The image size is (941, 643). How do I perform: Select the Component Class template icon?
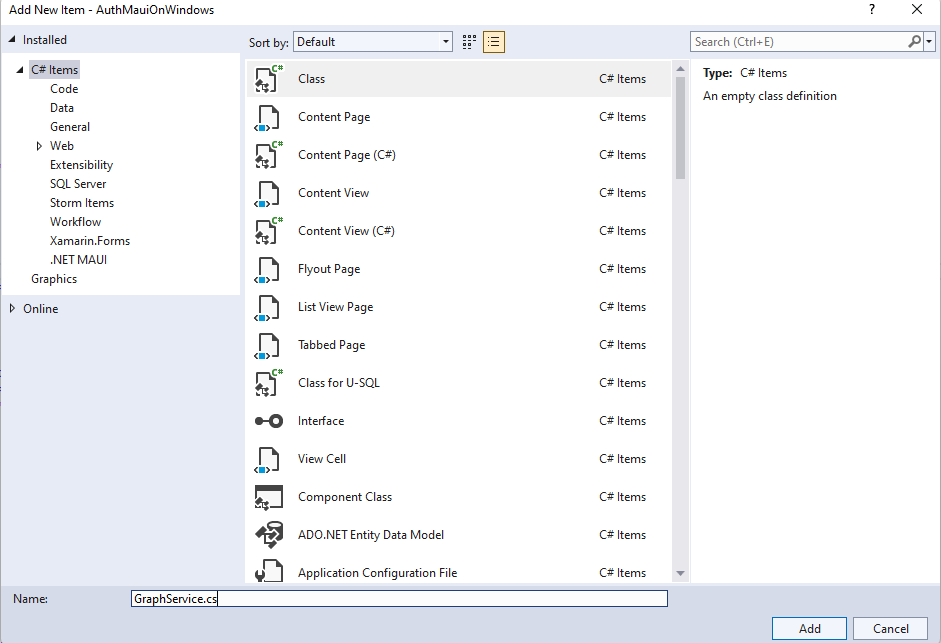tap(267, 497)
